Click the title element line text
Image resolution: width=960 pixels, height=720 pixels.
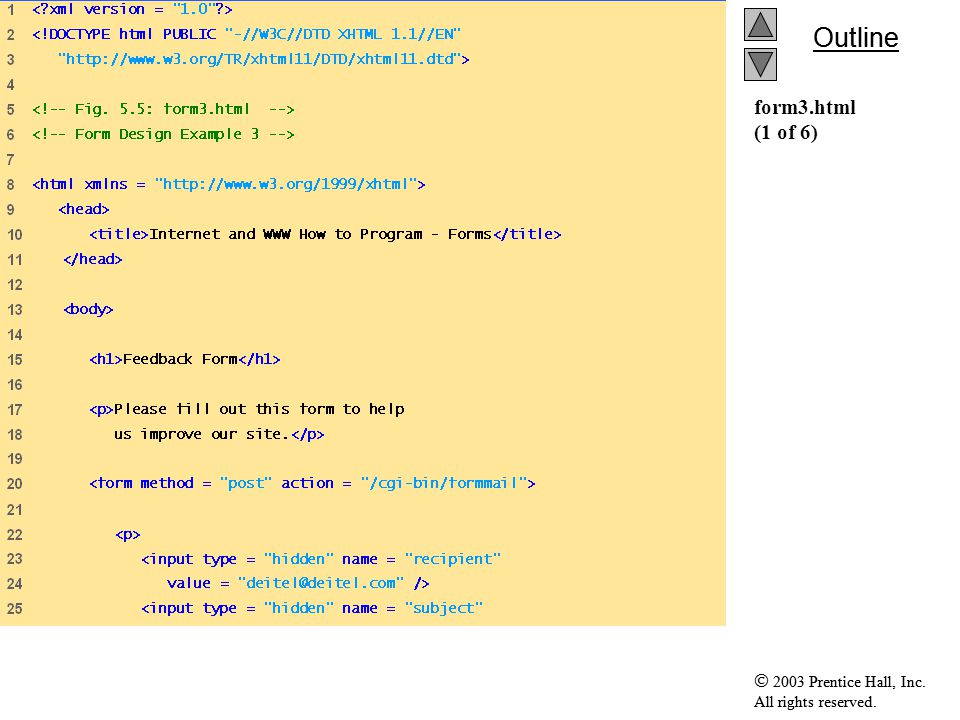[325, 234]
